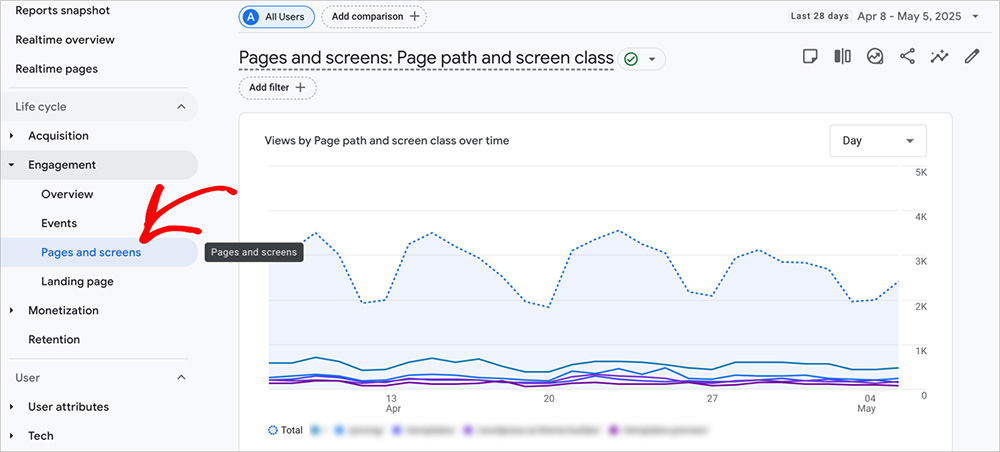Click the green check status icon
Image resolution: width=1000 pixels, height=452 pixels.
tap(631, 59)
